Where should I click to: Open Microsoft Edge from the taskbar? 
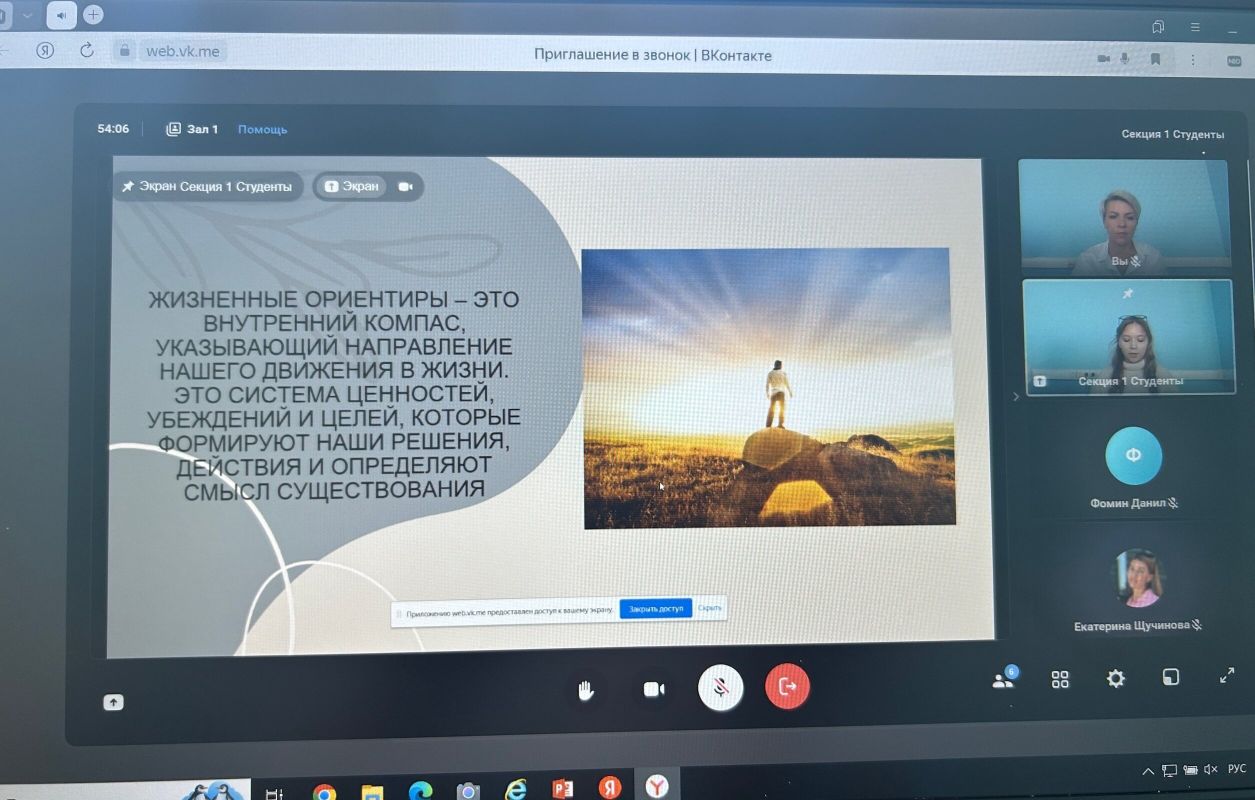[x=420, y=791]
